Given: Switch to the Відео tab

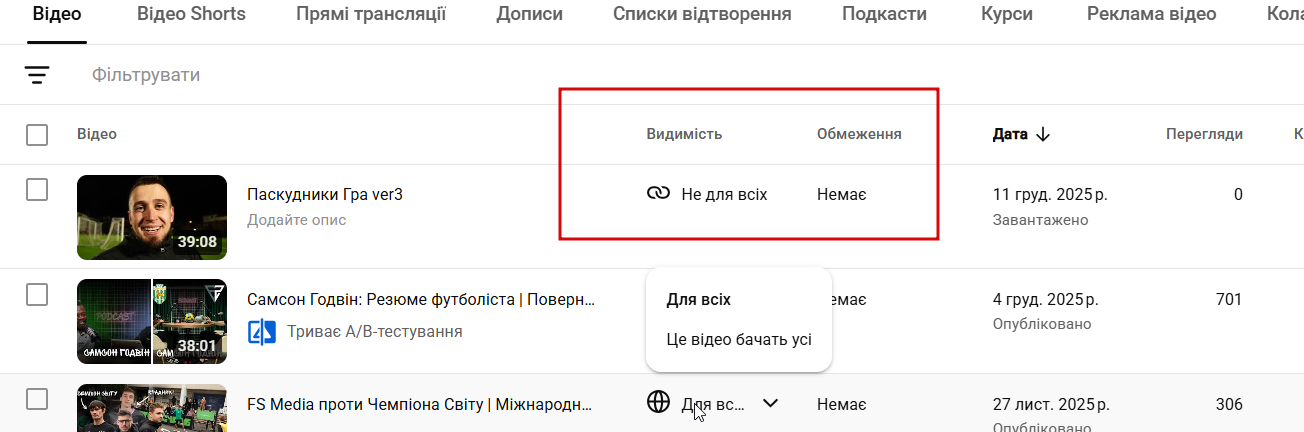Looking at the screenshot, I should (x=57, y=15).
